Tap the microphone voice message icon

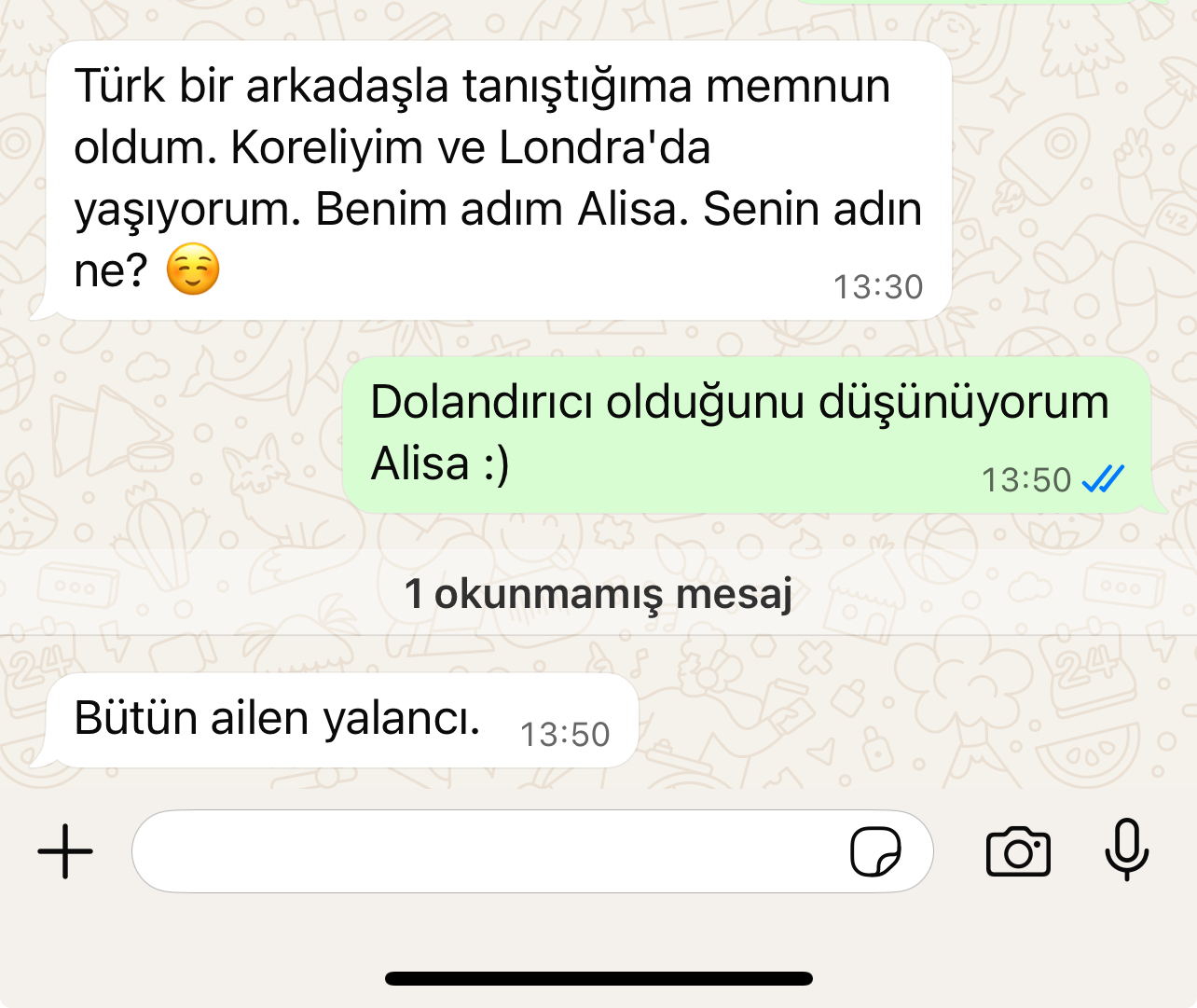pyautogui.click(x=1126, y=849)
